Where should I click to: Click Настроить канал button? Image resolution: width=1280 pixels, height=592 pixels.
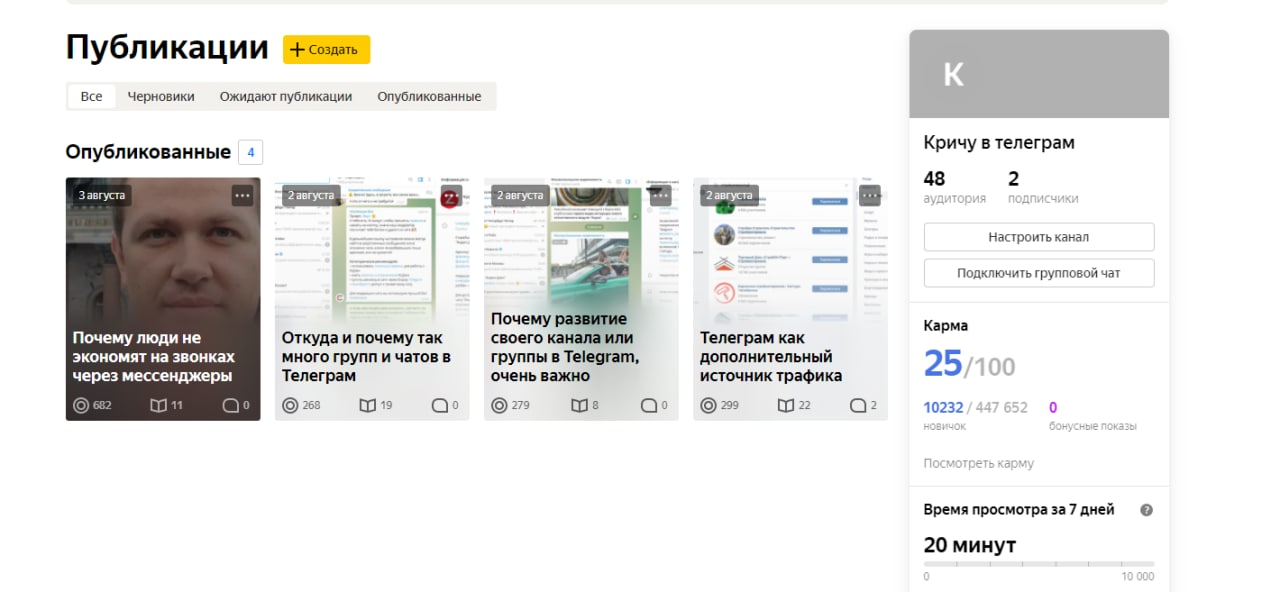point(1039,237)
